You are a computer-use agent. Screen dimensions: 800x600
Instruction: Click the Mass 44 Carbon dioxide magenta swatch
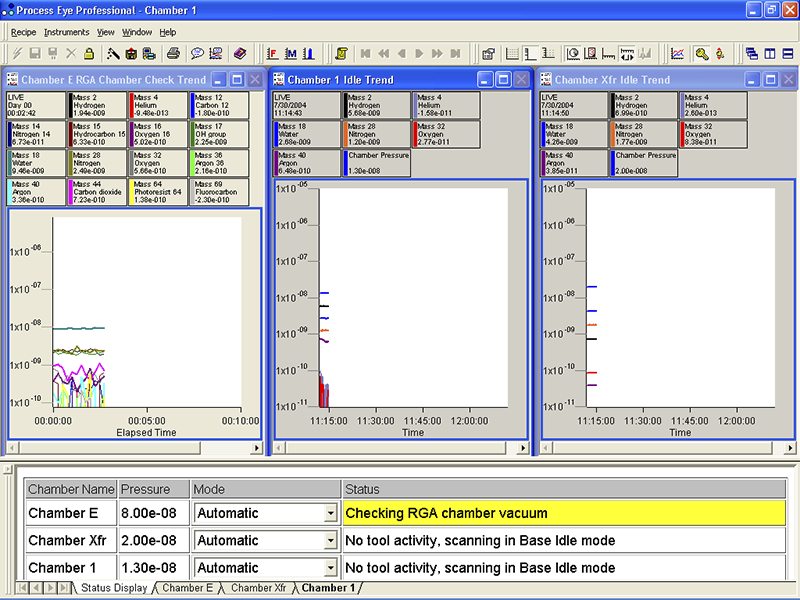[x=70, y=192]
